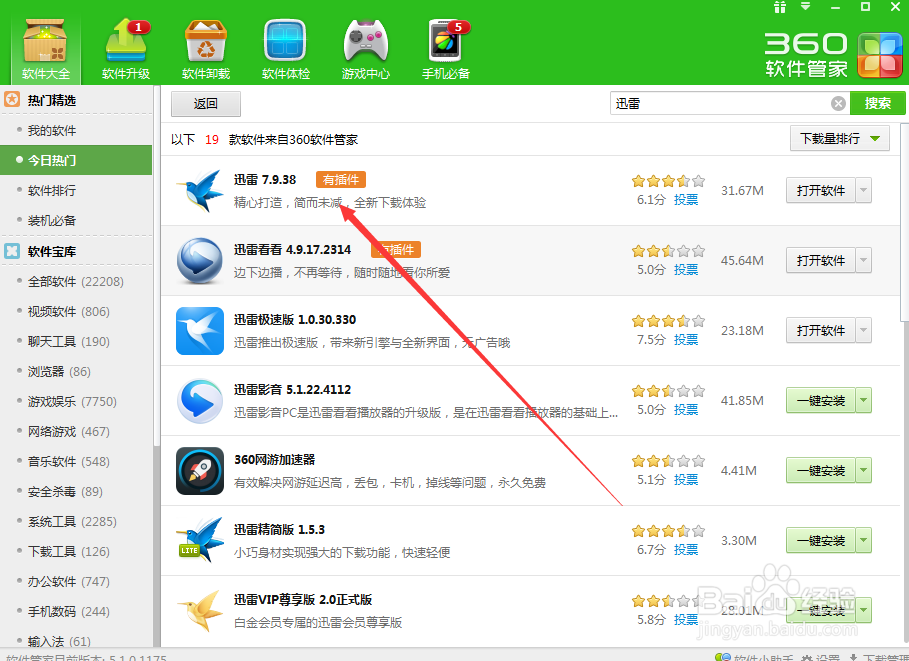
Task: Click 打开软件 for 迅雷极速版
Action: (x=820, y=330)
